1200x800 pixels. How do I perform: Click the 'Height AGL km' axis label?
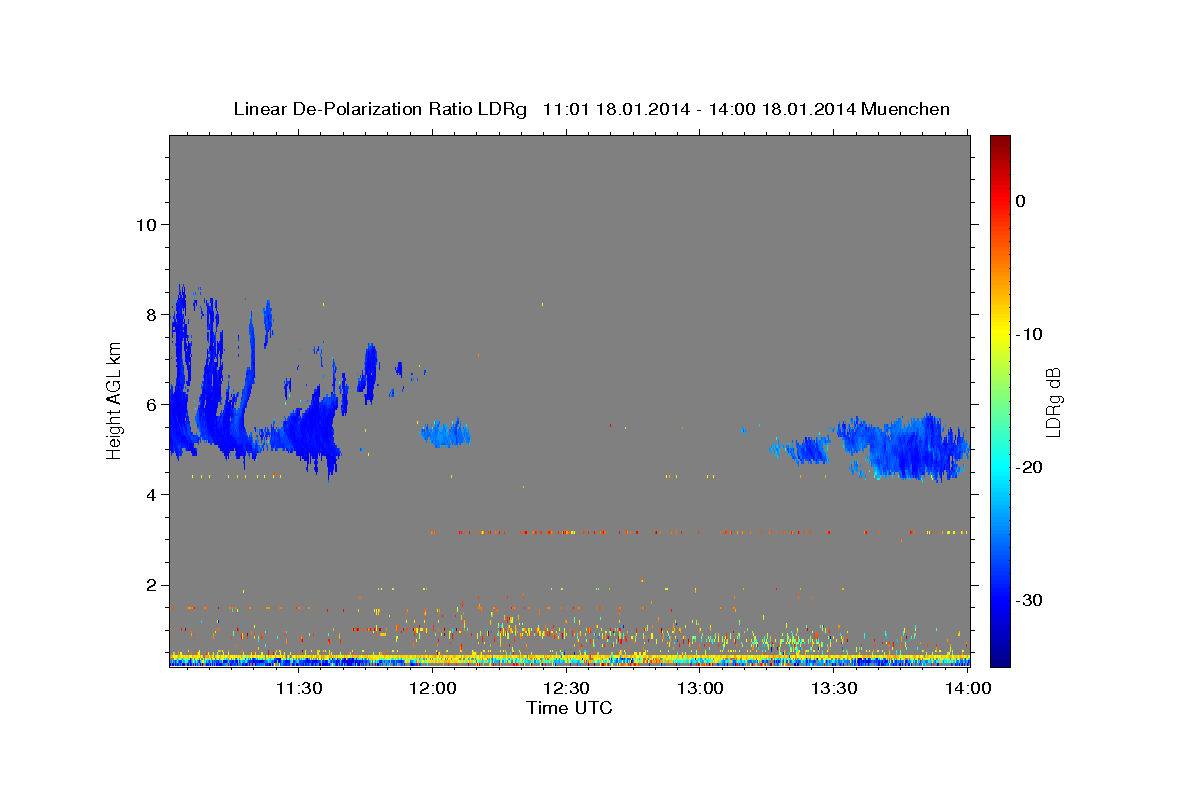(x=115, y=401)
